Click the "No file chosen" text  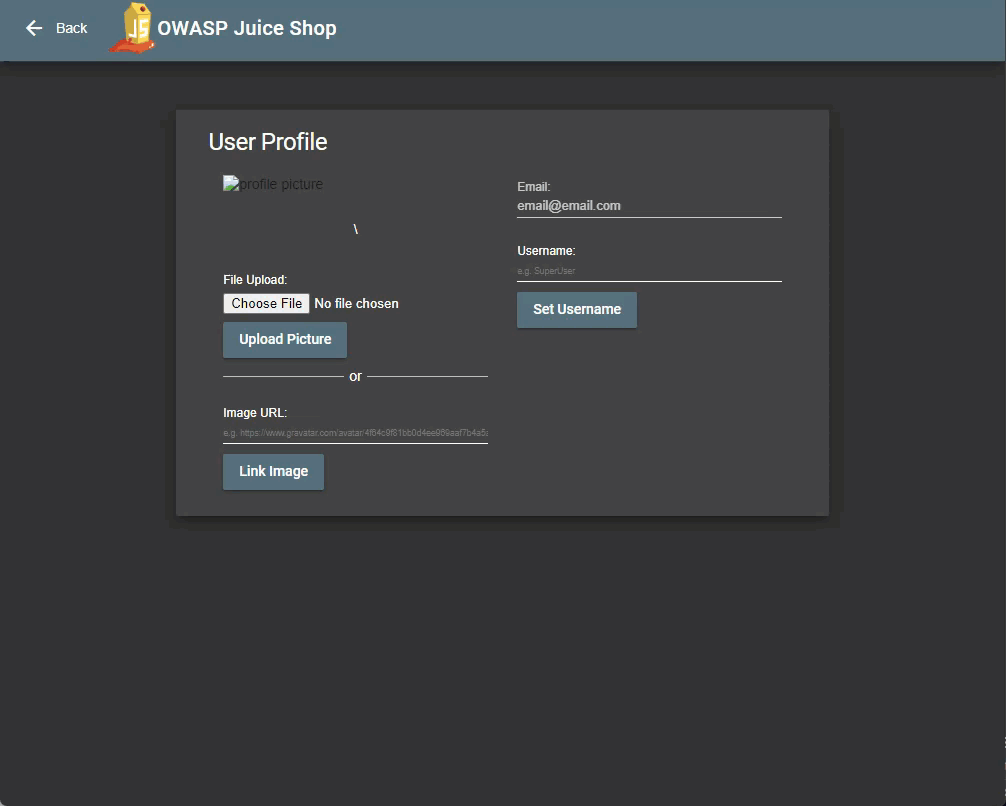click(356, 303)
